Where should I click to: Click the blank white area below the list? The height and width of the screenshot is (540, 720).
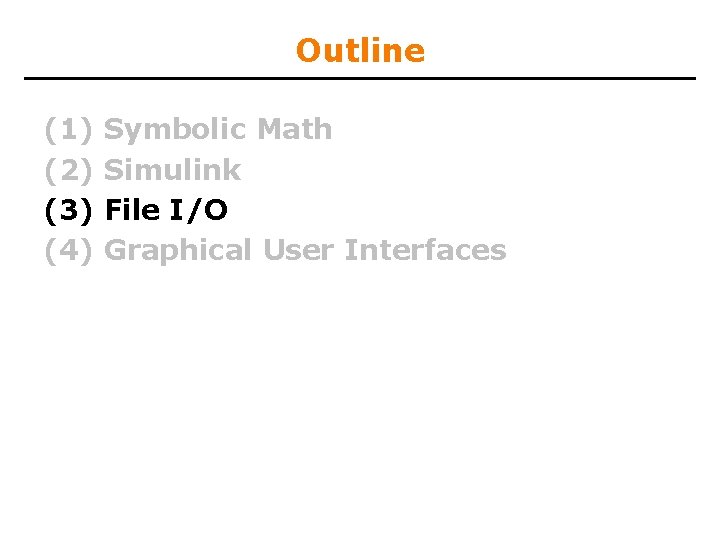point(360,400)
